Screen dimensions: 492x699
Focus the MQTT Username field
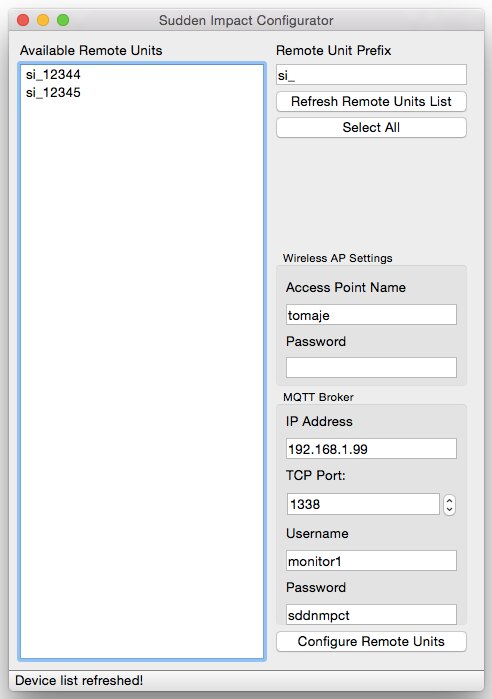pyautogui.click(x=371, y=560)
